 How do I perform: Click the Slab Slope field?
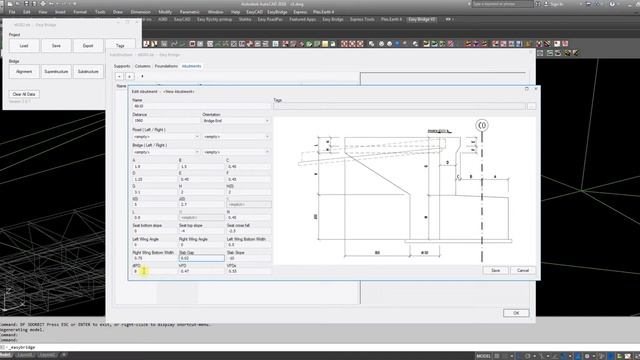[x=249, y=258]
